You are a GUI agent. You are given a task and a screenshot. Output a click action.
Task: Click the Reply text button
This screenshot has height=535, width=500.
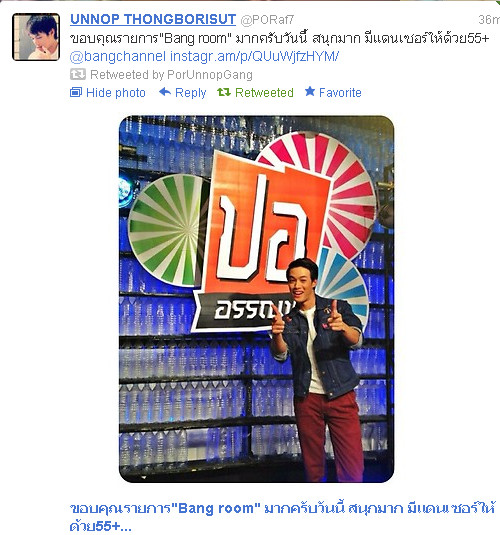point(190,92)
